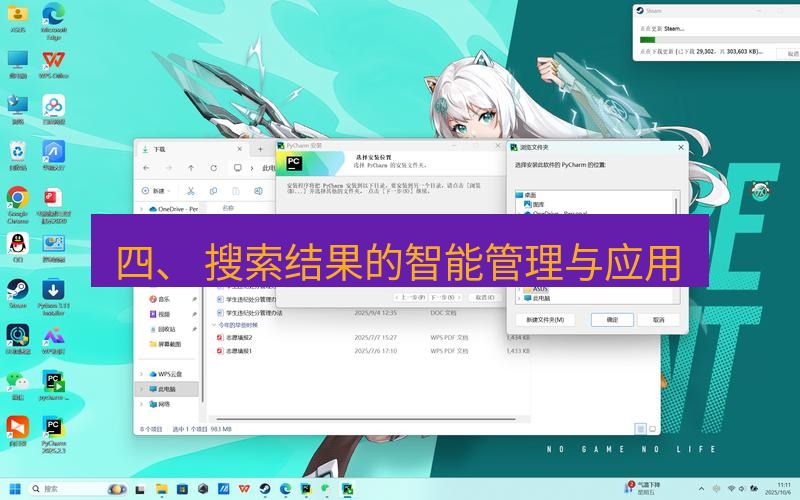Click 取消 in the browse folder dialog
Image resolution: width=800 pixels, height=500 pixels.
pos(659,320)
